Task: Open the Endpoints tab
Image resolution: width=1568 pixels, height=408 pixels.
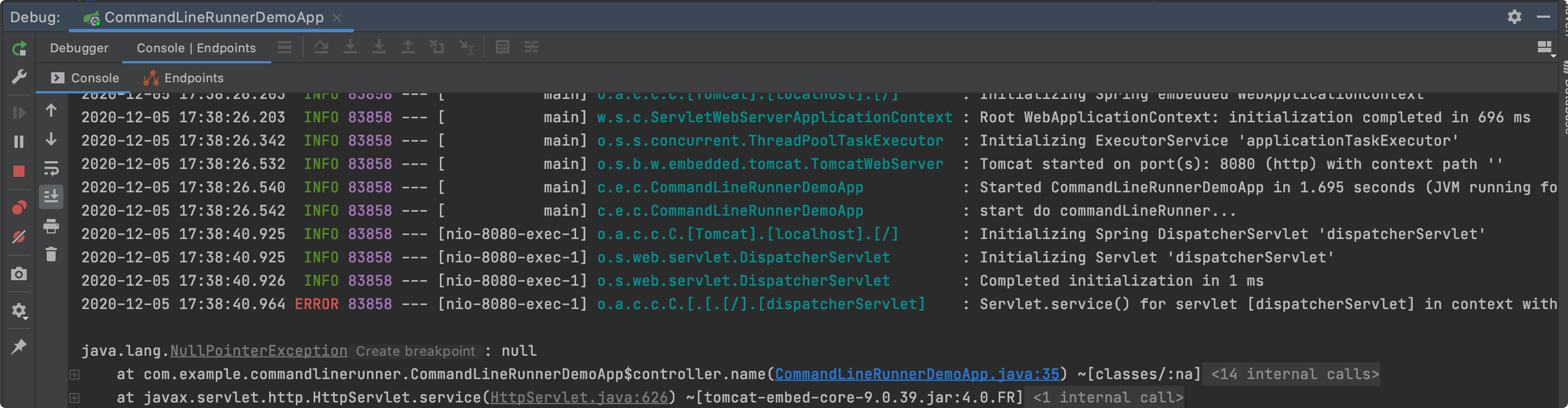Action: (193, 78)
